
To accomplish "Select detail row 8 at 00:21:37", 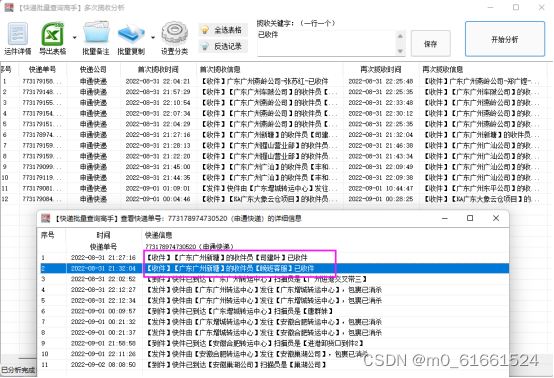I will coord(273,332).
